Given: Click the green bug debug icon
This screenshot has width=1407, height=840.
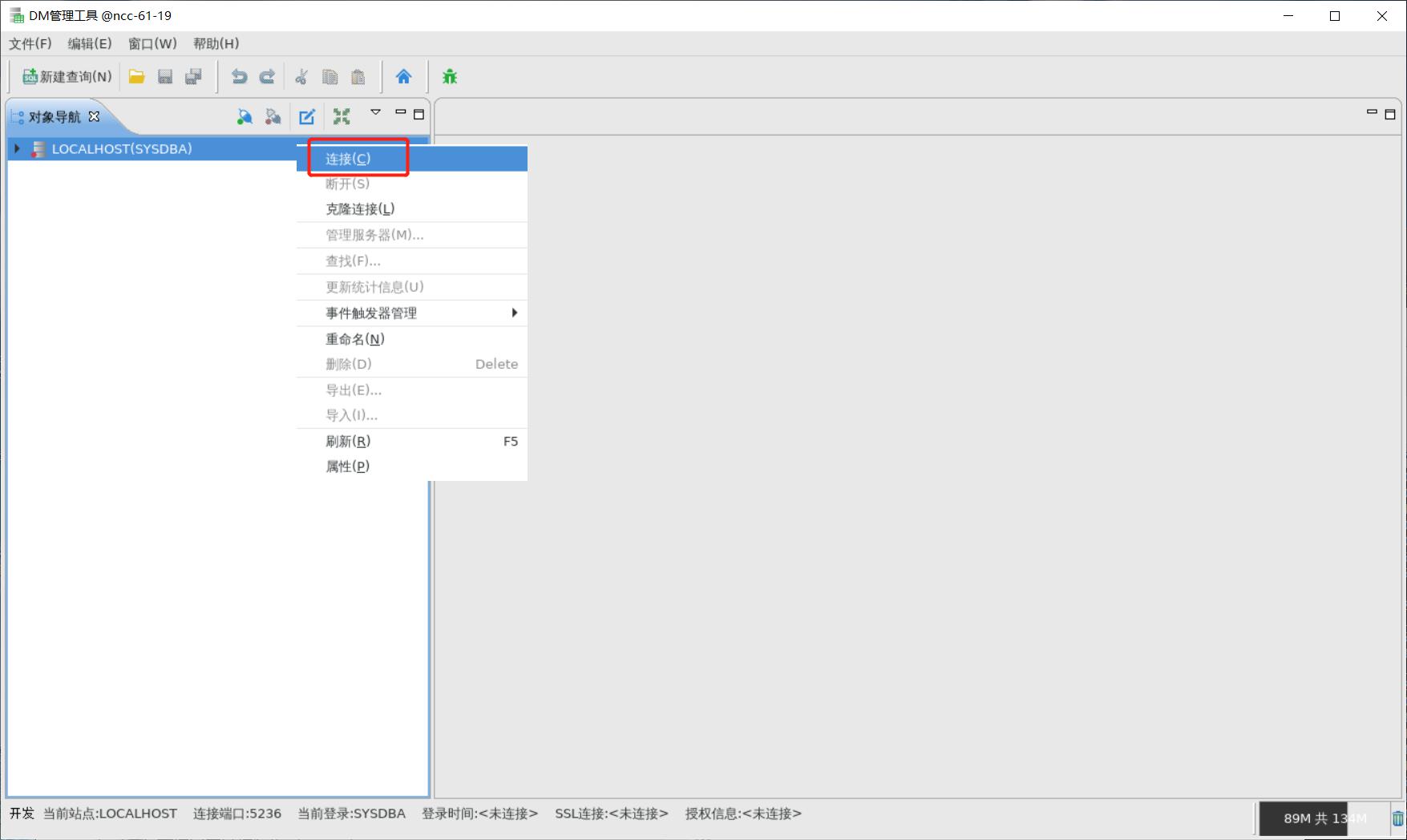Looking at the screenshot, I should point(450,77).
